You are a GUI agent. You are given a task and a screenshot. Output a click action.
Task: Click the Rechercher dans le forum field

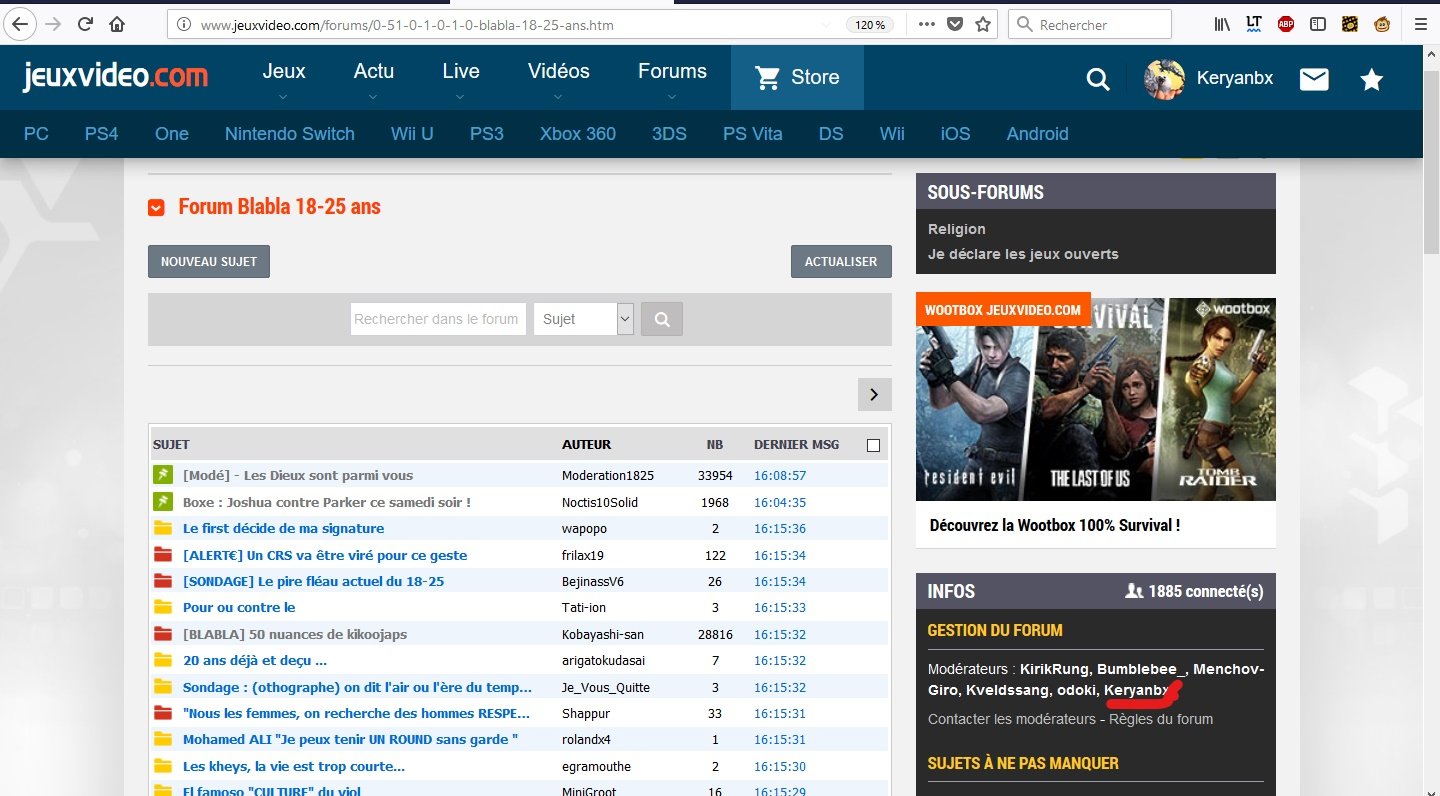click(x=438, y=319)
